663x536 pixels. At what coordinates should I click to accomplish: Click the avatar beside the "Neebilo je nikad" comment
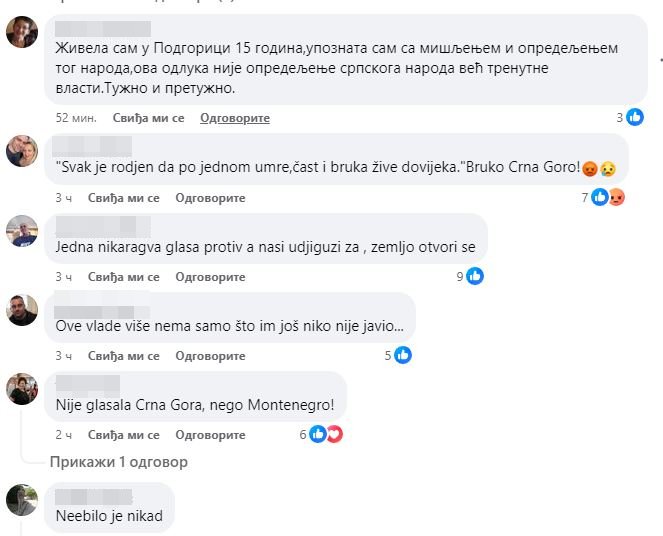(22, 499)
